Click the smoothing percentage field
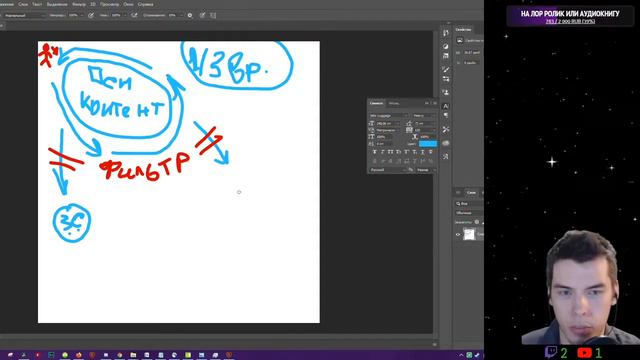This screenshot has width=640, height=360. [x=173, y=15]
